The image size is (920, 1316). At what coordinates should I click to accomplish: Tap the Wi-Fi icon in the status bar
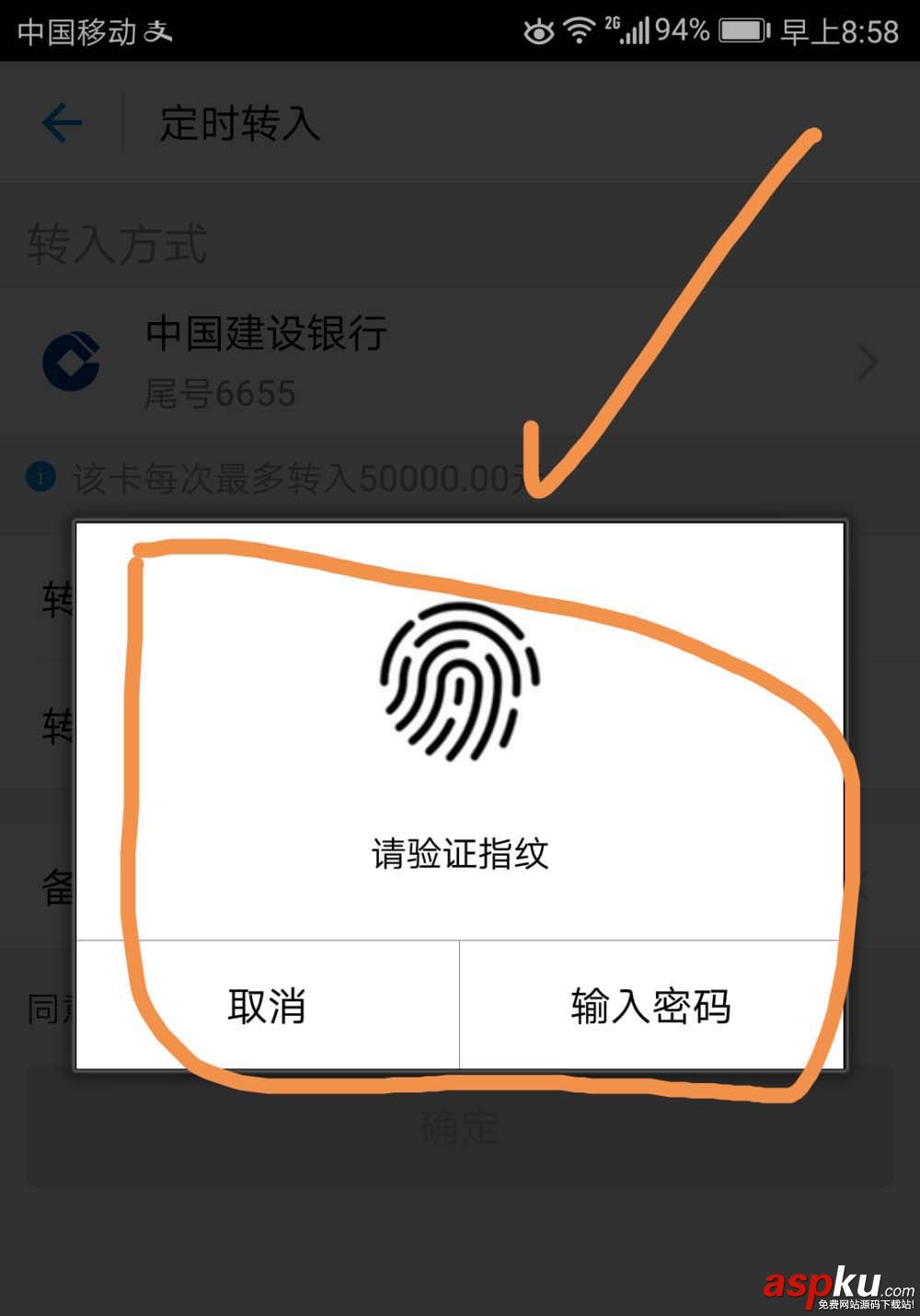[x=580, y=30]
